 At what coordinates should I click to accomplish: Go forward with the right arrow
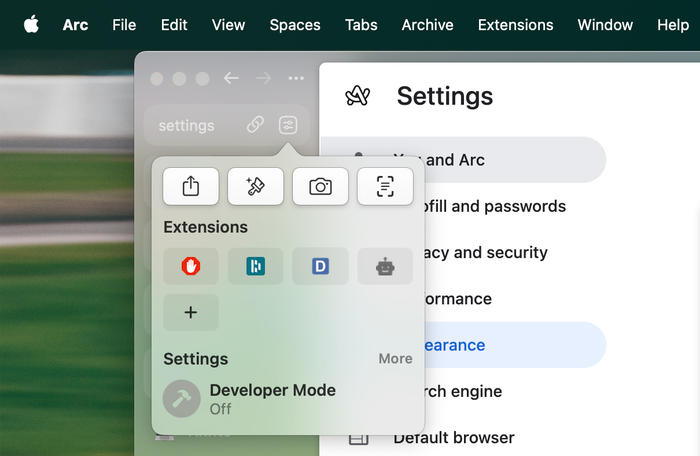[264, 78]
